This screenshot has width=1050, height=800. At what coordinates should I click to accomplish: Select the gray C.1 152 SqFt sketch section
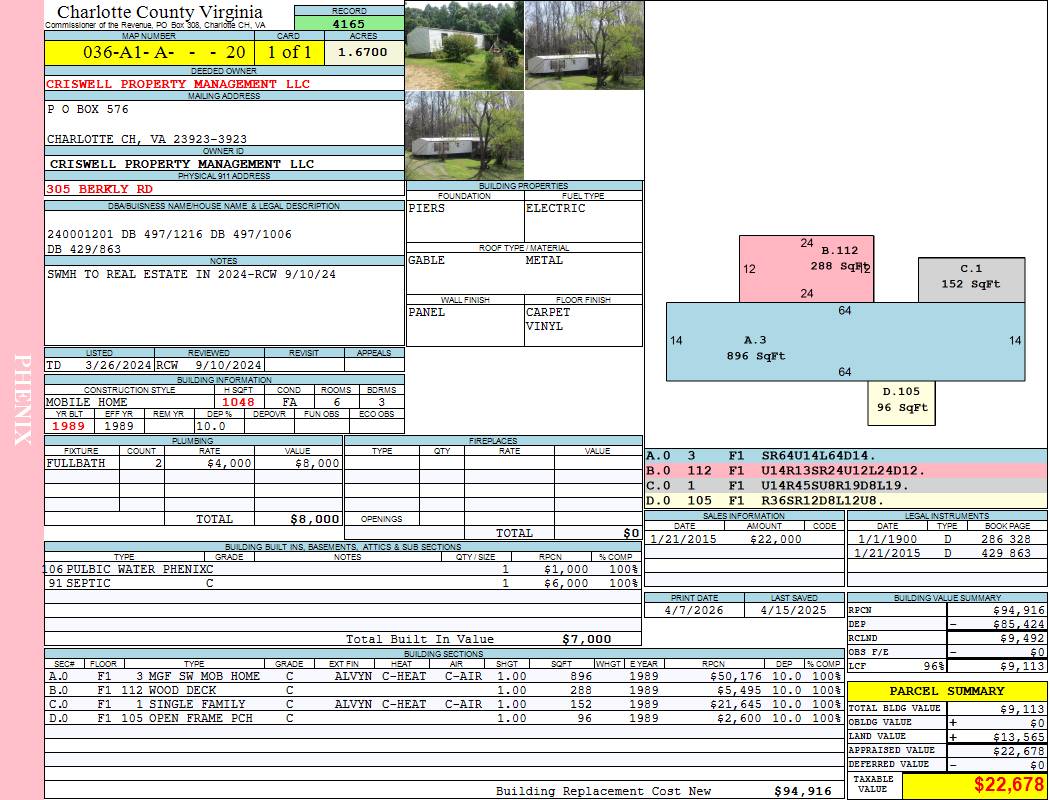(x=971, y=279)
